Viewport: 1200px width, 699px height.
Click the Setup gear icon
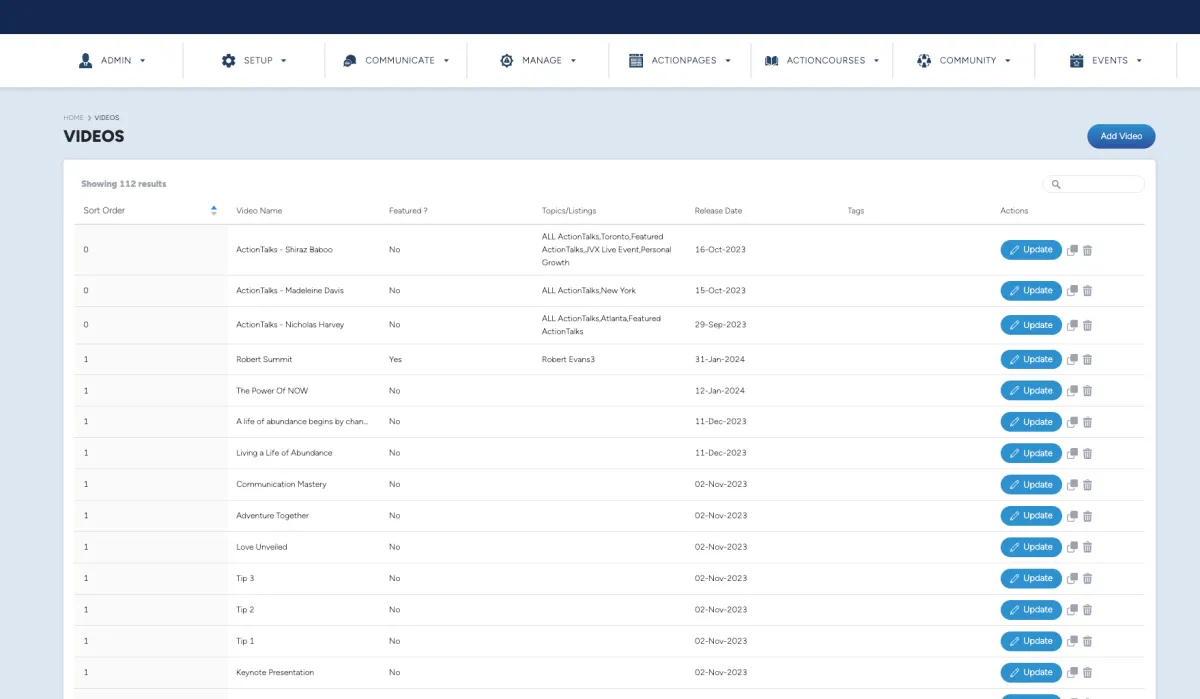point(229,61)
